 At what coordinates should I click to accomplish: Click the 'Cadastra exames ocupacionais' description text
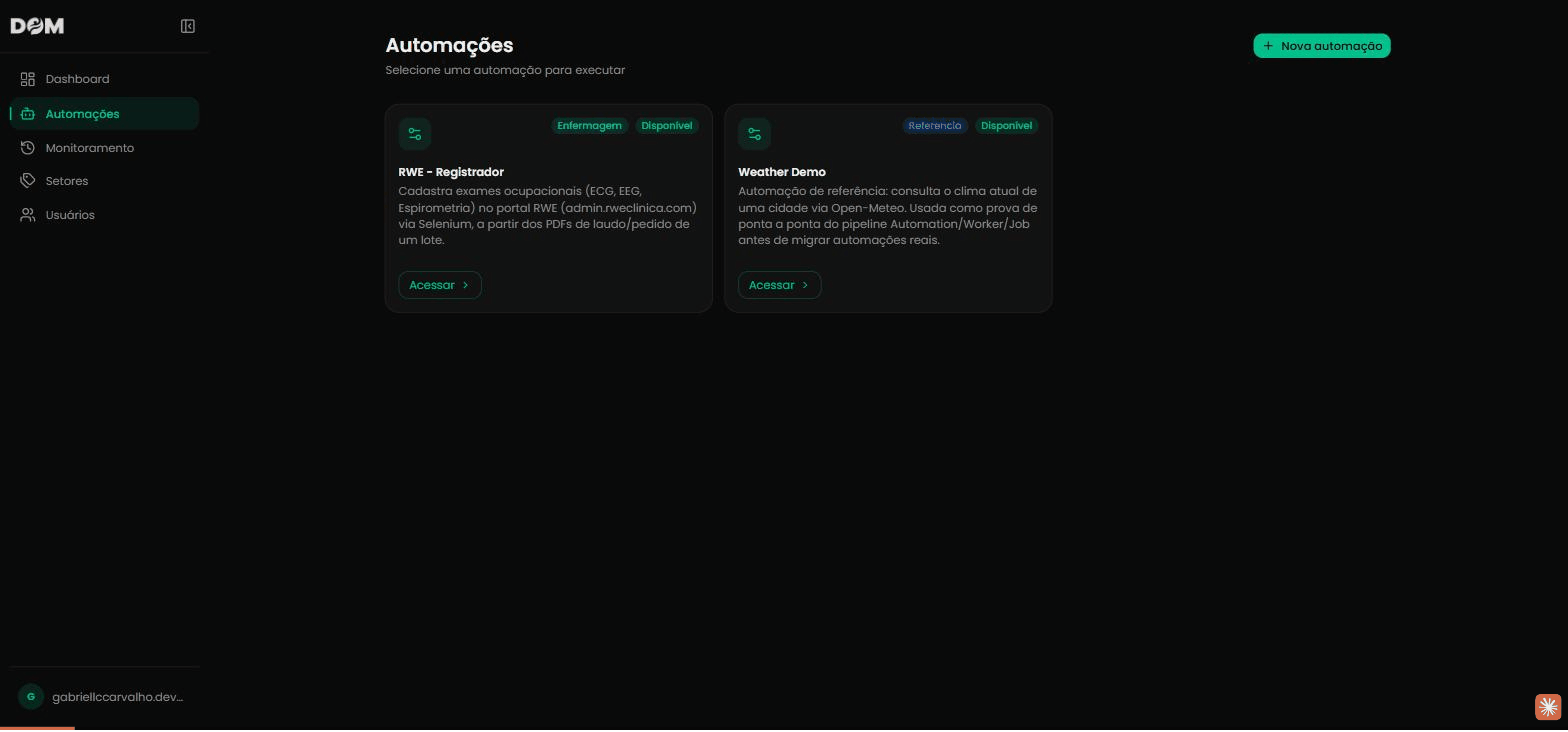click(548, 216)
